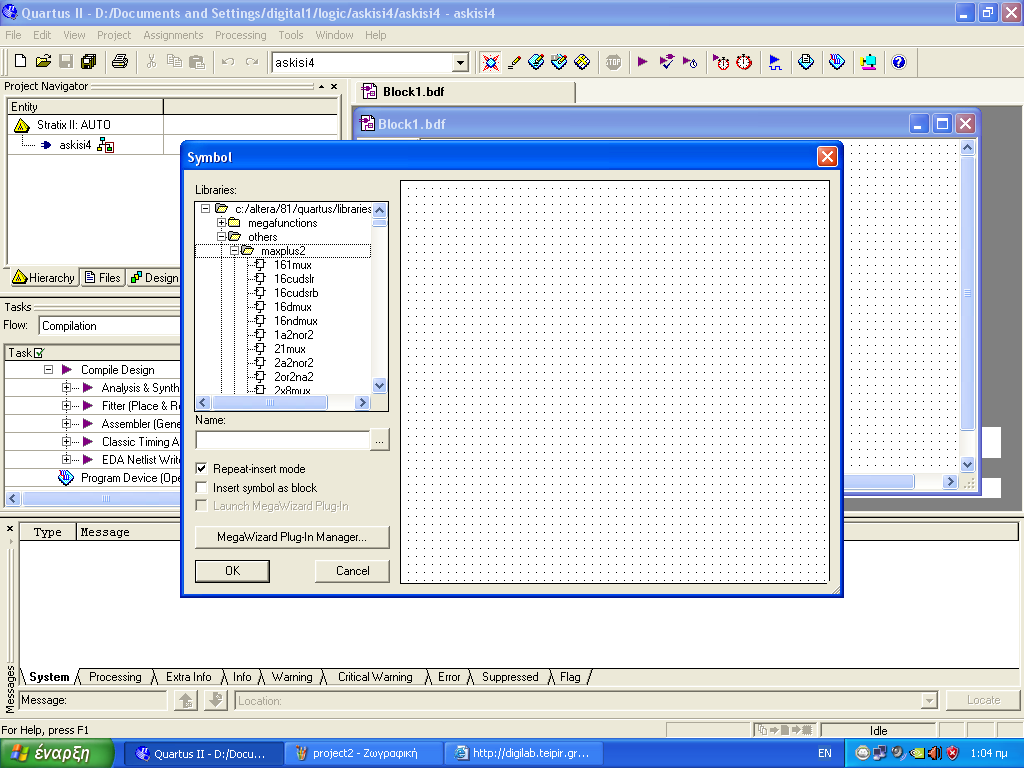Screen dimensions: 1024x768
Task: Collapse the others library folder
Action: click(221, 236)
